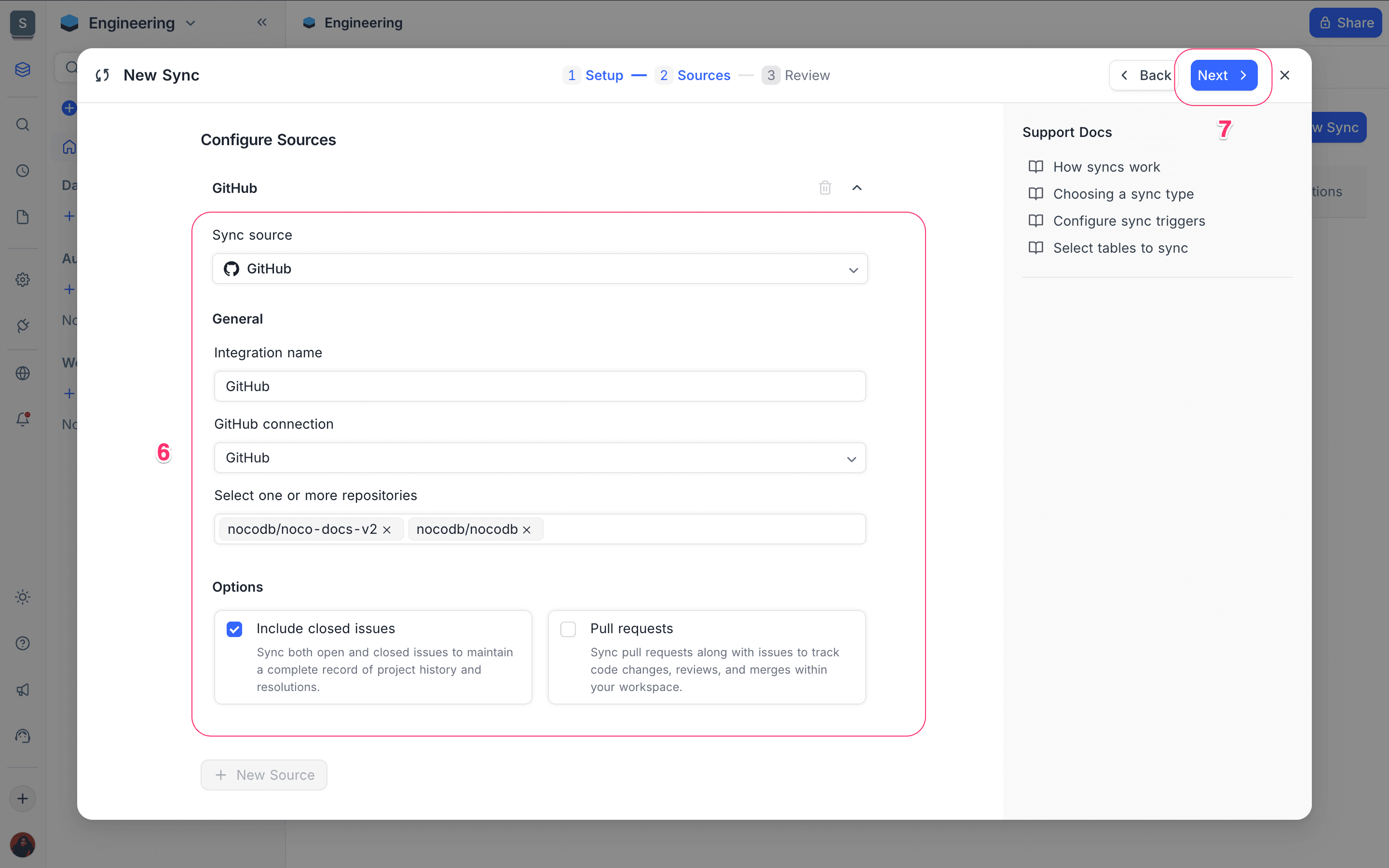Click the settings gear icon in sidebar
The image size is (1389, 868).
(x=22, y=280)
